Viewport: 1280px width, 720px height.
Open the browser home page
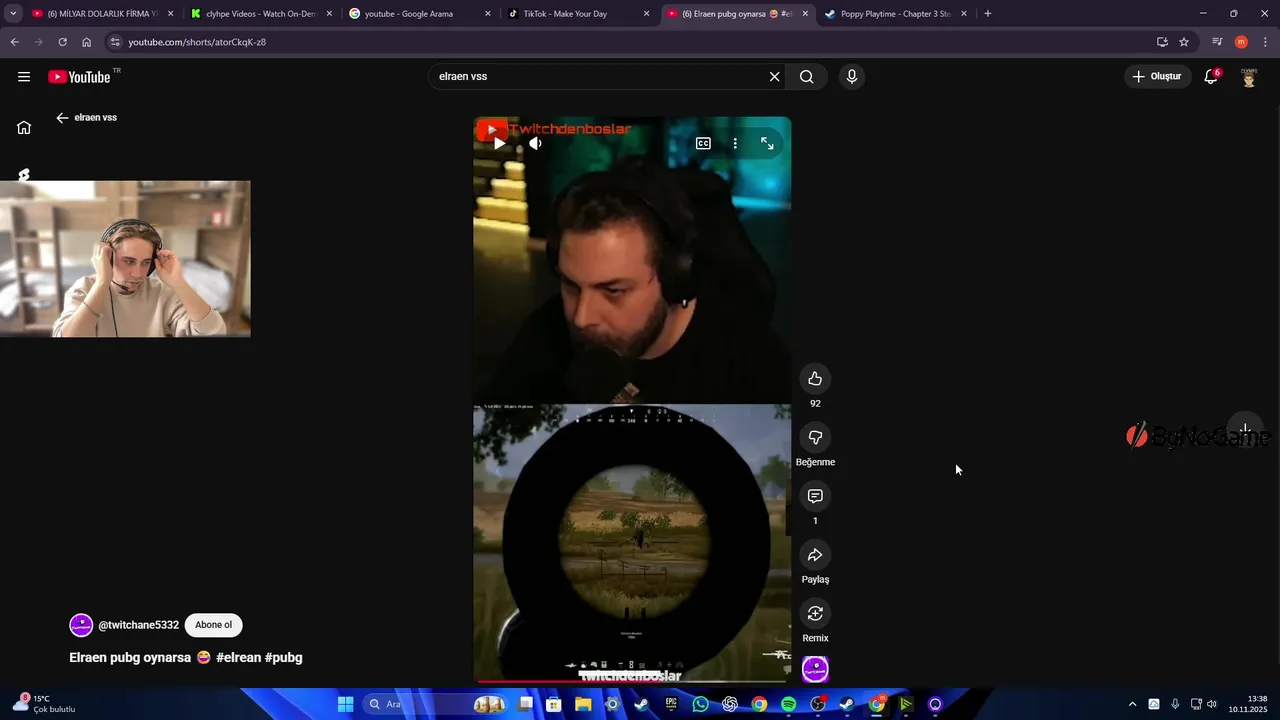coord(86,42)
